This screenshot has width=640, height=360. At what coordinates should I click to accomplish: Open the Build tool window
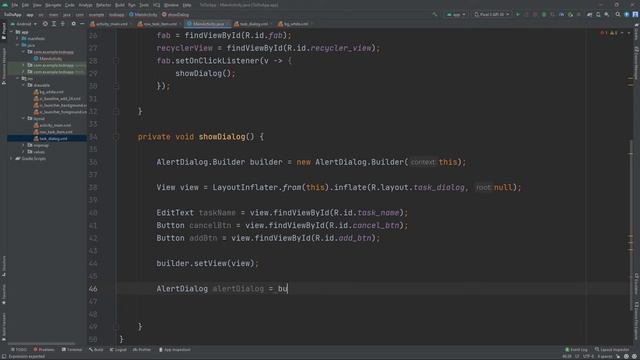pyautogui.click(x=96, y=350)
